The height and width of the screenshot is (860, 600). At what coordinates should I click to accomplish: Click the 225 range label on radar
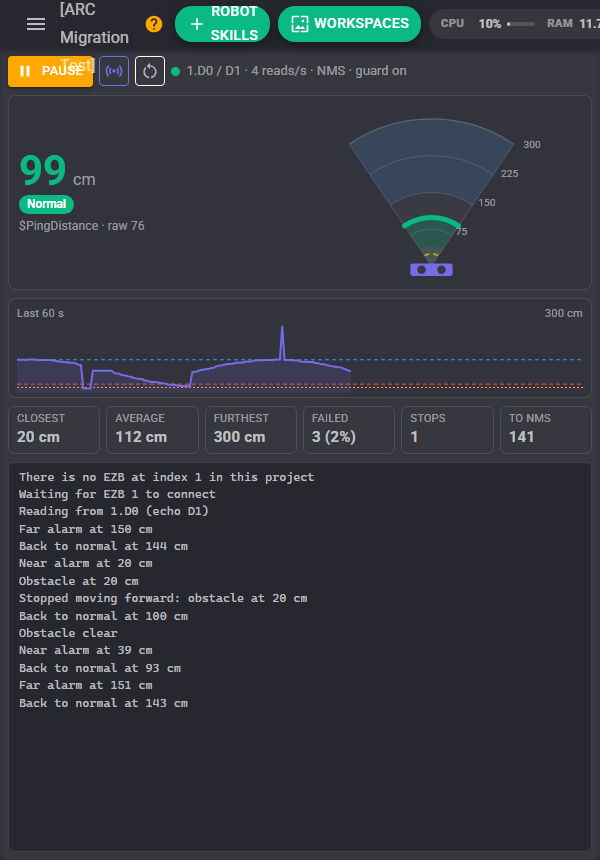tap(510, 174)
